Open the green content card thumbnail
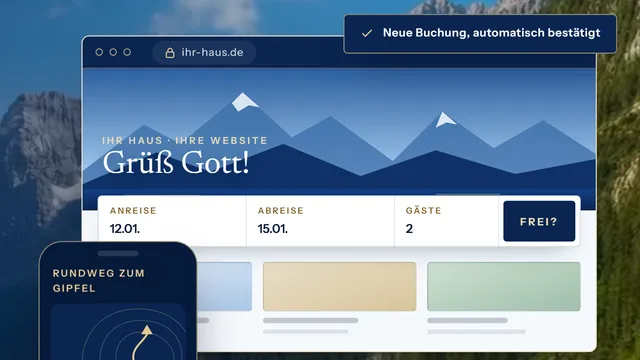Viewport: 640px width, 360px height. point(504,287)
